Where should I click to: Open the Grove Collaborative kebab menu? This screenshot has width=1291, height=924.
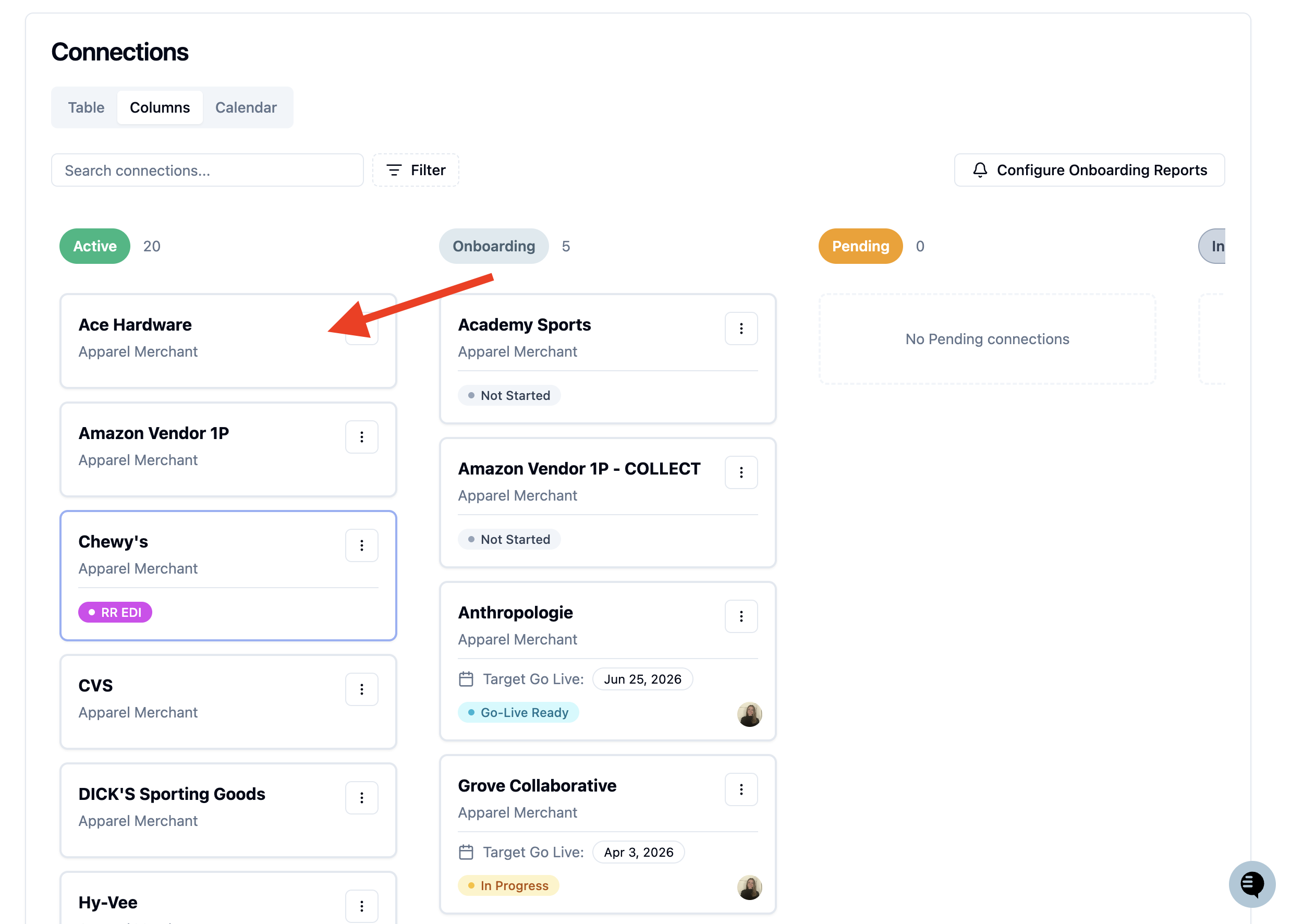(741, 789)
